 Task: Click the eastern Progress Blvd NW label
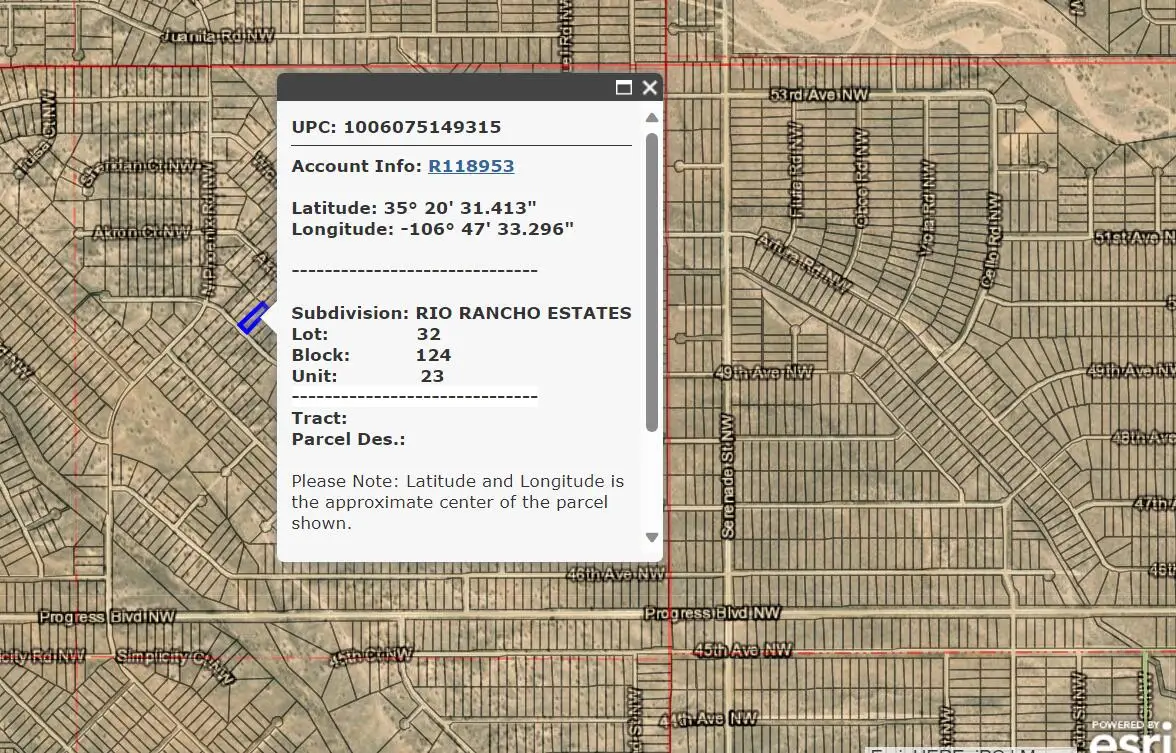(712, 613)
